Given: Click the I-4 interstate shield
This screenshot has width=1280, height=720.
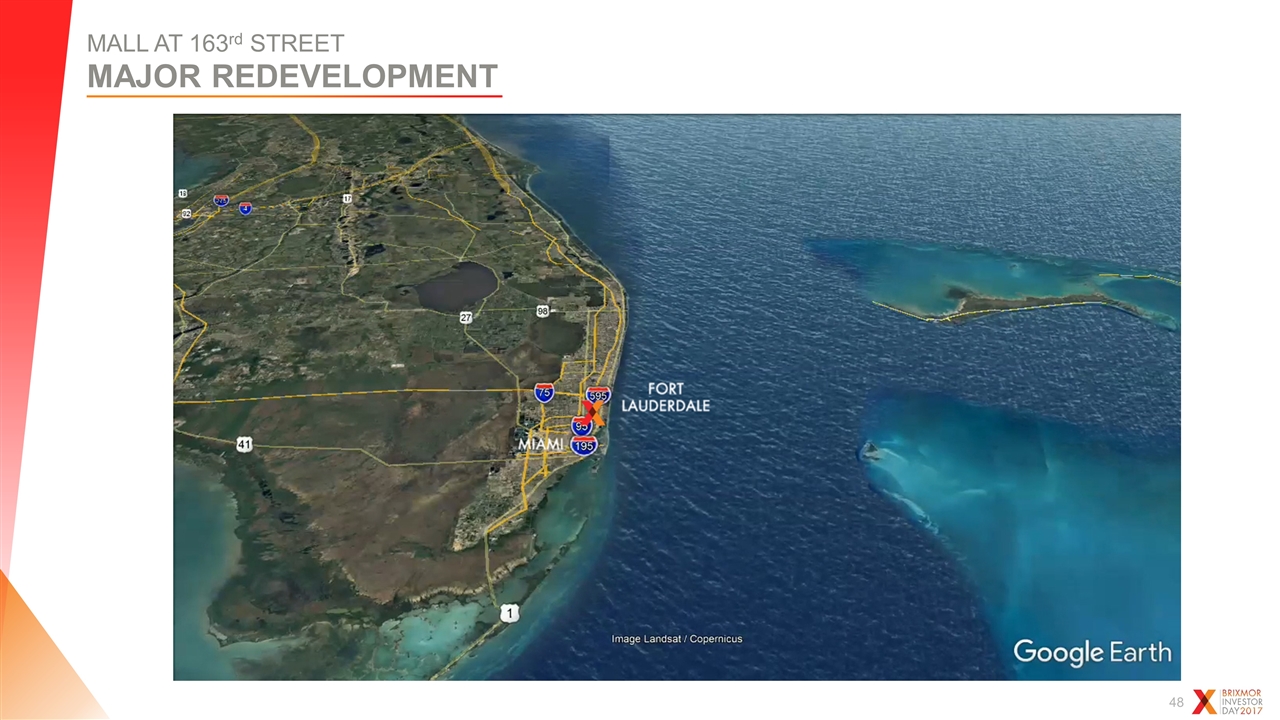Looking at the screenshot, I should click(245, 208).
